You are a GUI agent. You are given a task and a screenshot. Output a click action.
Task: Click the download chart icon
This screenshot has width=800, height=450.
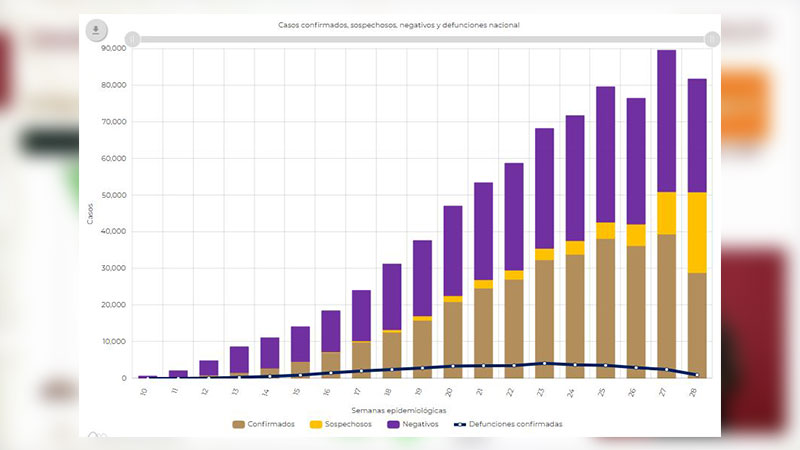96,30
